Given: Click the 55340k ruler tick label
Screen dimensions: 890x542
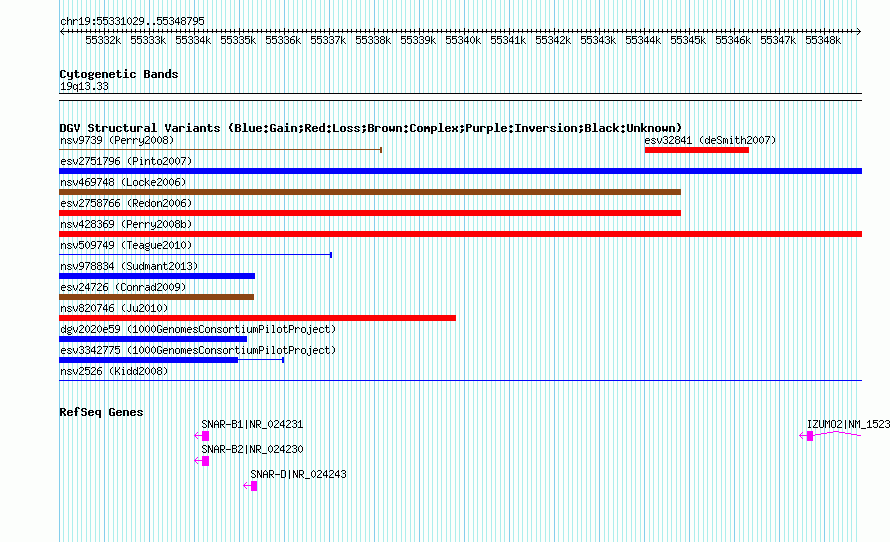Looking at the screenshot, I should 463,40.
